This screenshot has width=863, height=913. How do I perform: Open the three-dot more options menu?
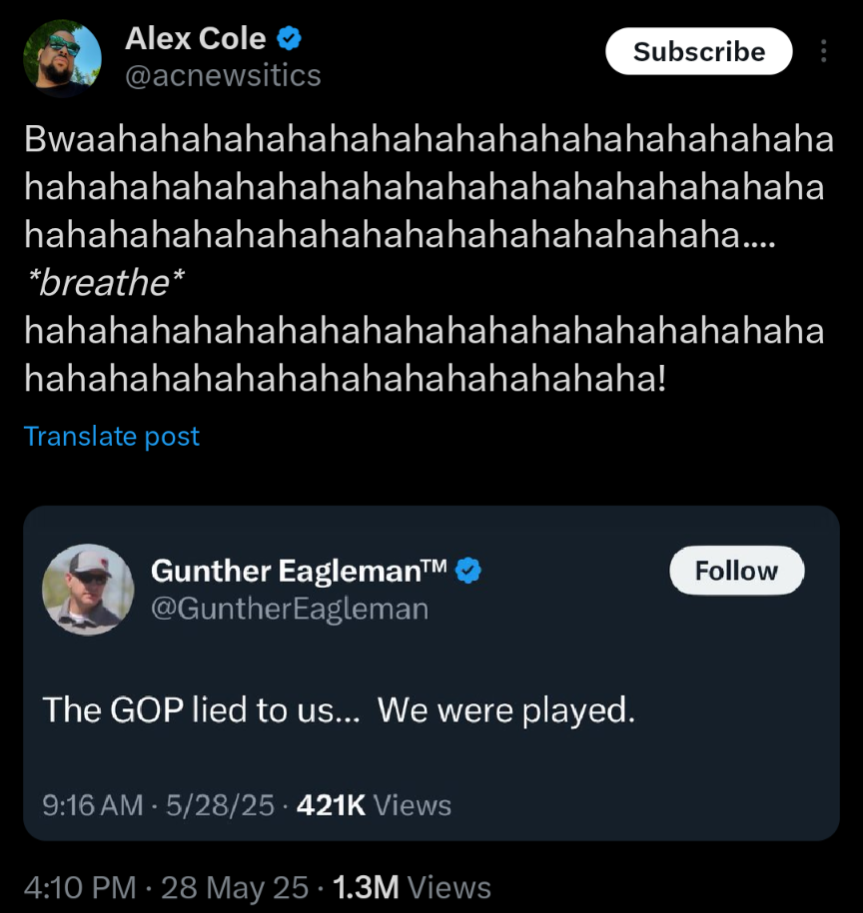[x=823, y=51]
